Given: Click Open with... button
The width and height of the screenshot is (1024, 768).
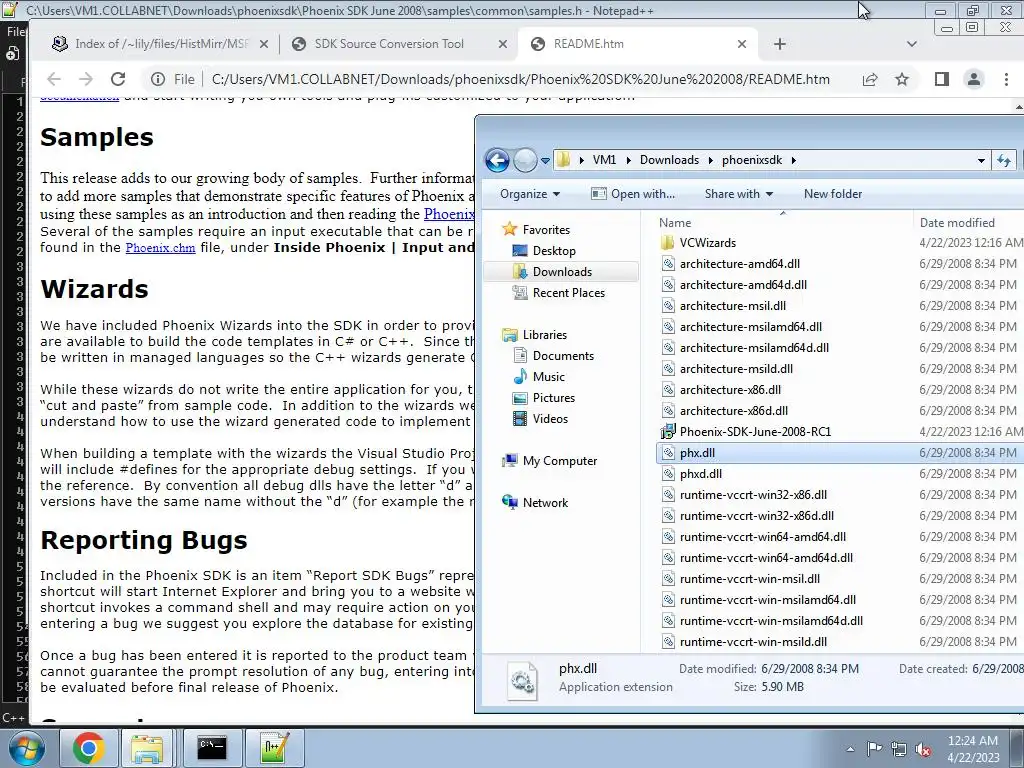Looking at the screenshot, I should coord(632,194).
